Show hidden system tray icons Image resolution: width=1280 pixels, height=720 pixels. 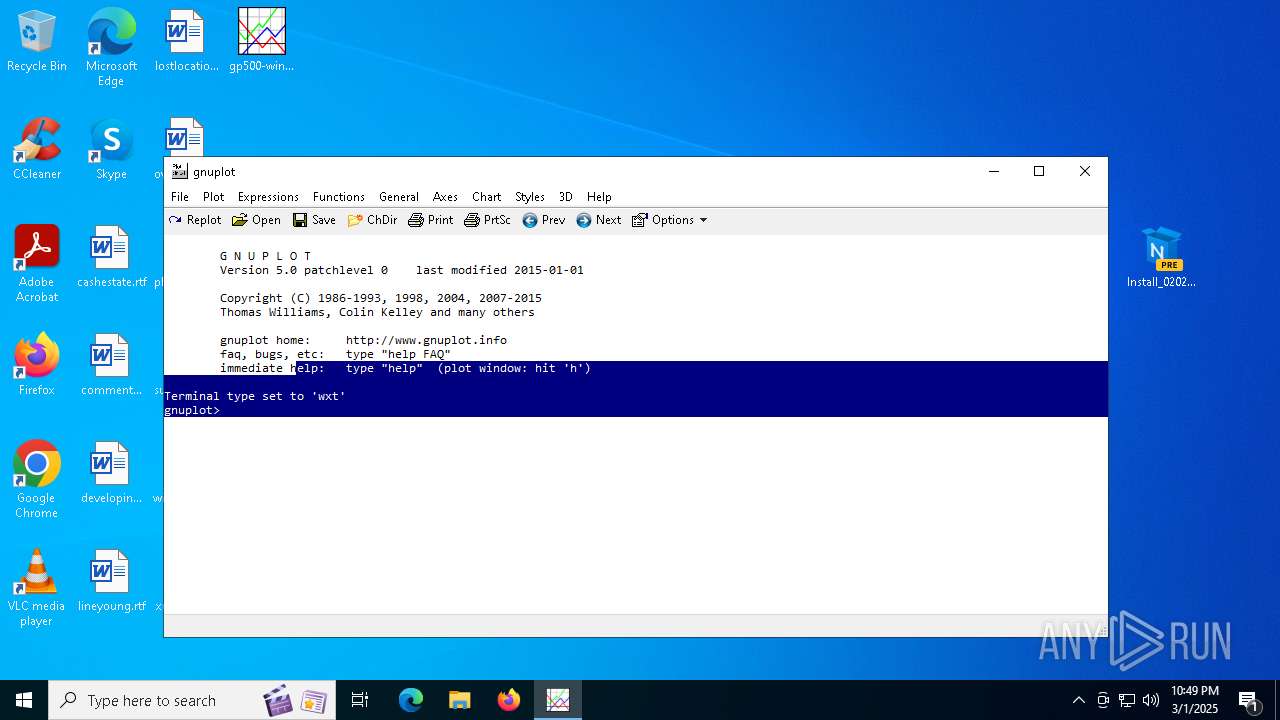(1078, 700)
